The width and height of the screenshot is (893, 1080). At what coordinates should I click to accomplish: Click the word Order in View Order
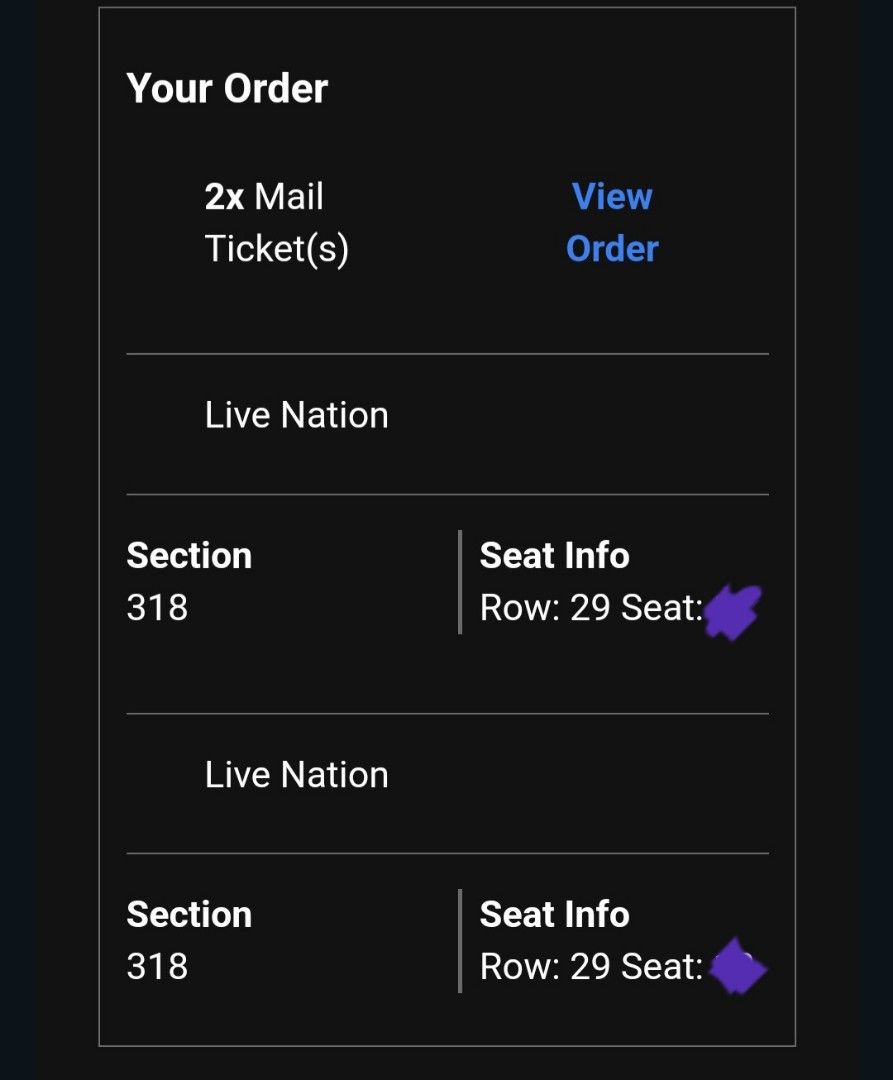point(612,248)
